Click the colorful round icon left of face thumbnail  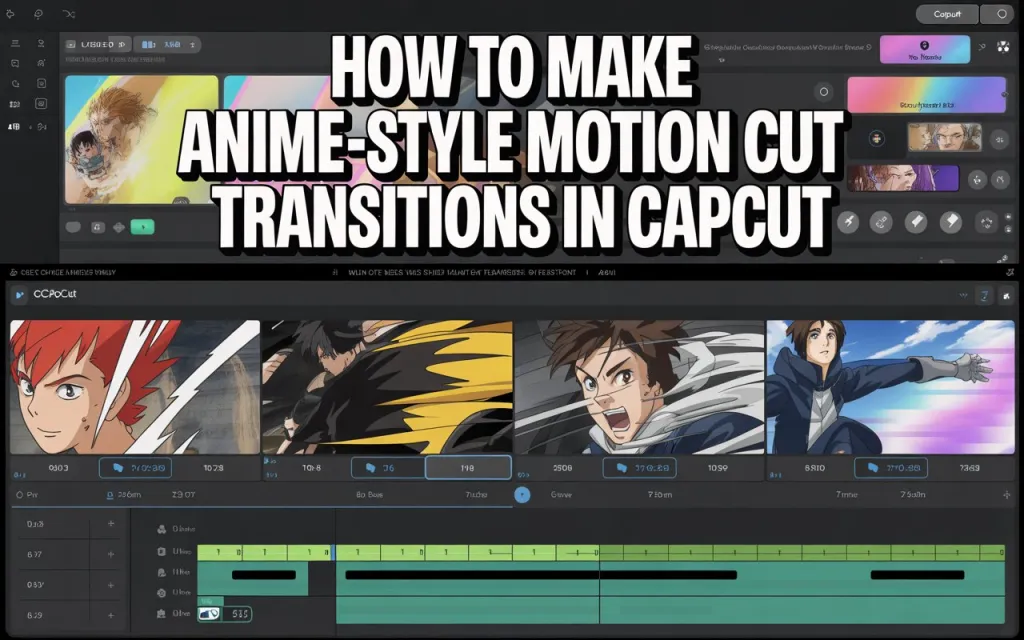877,138
